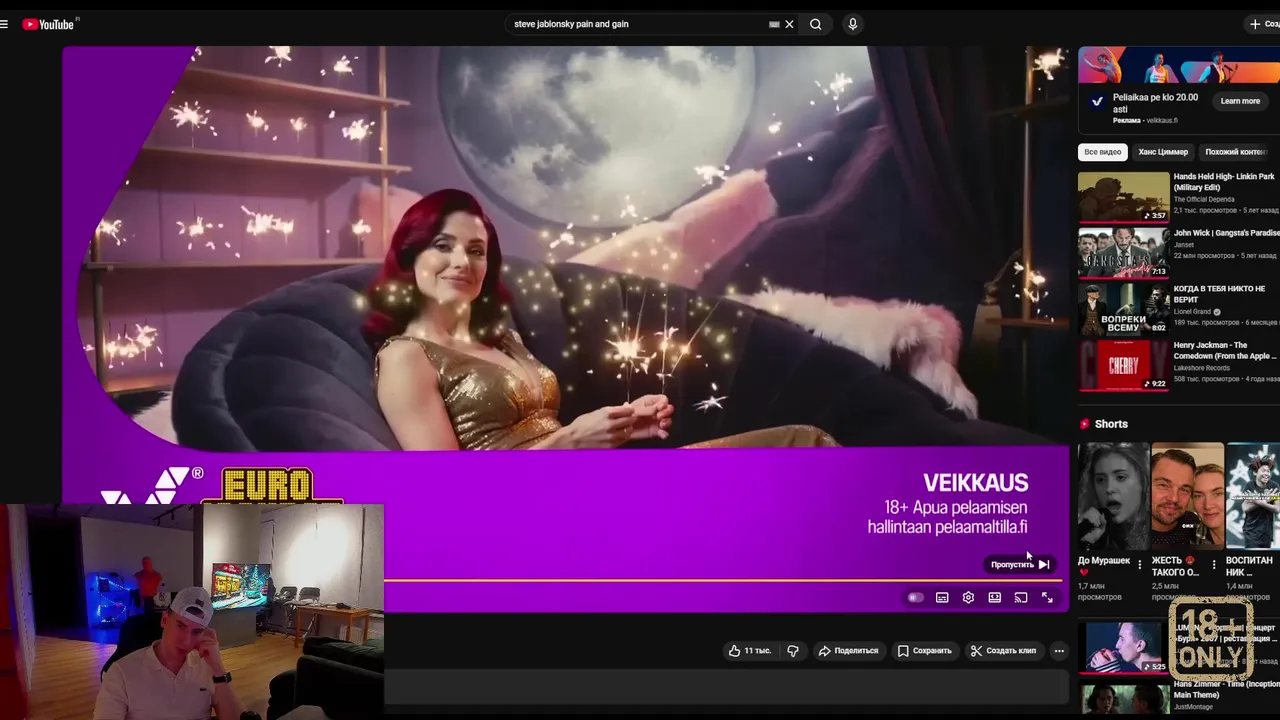1280x720 pixels.
Task: Click the magnifier search button
Action: coord(816,24)
